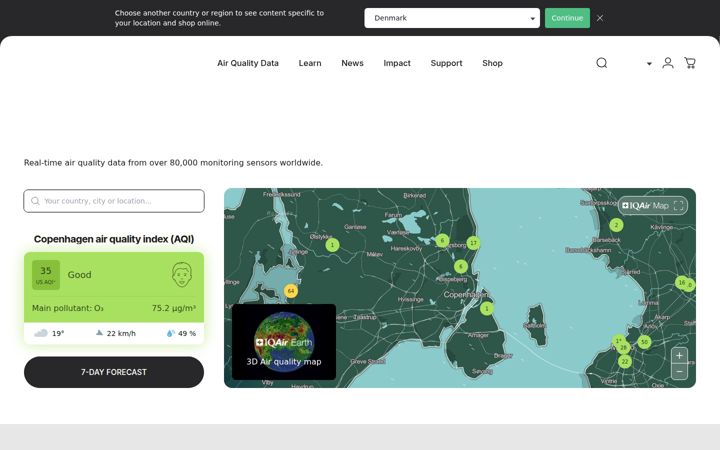The image size is (720, 450).
Task: Zoom out on the map with minus button
Action: click(679, 371)
